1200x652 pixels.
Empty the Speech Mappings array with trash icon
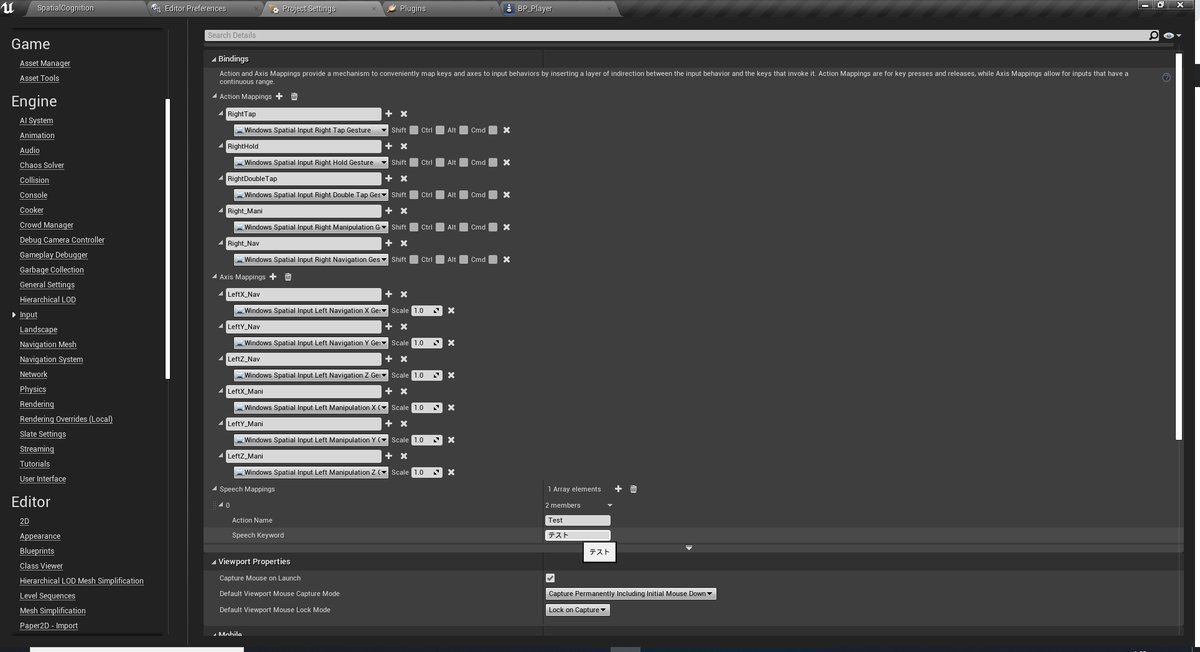click(x=633, y=489)
